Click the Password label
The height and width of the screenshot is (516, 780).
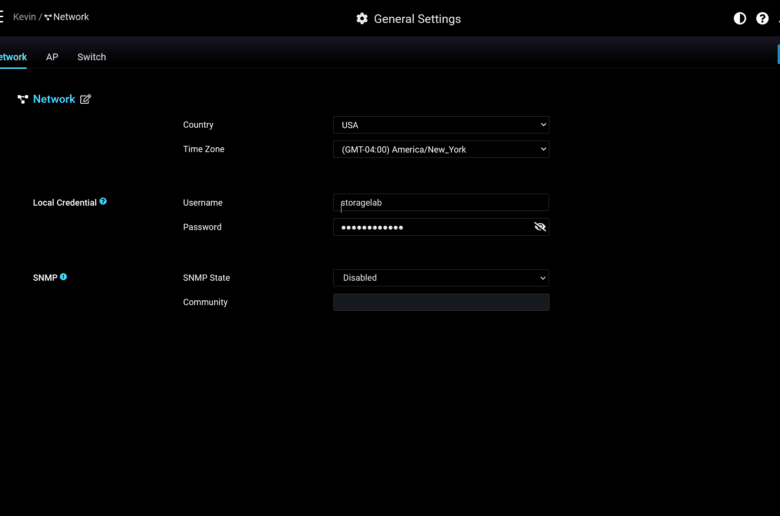coord(202,227)
